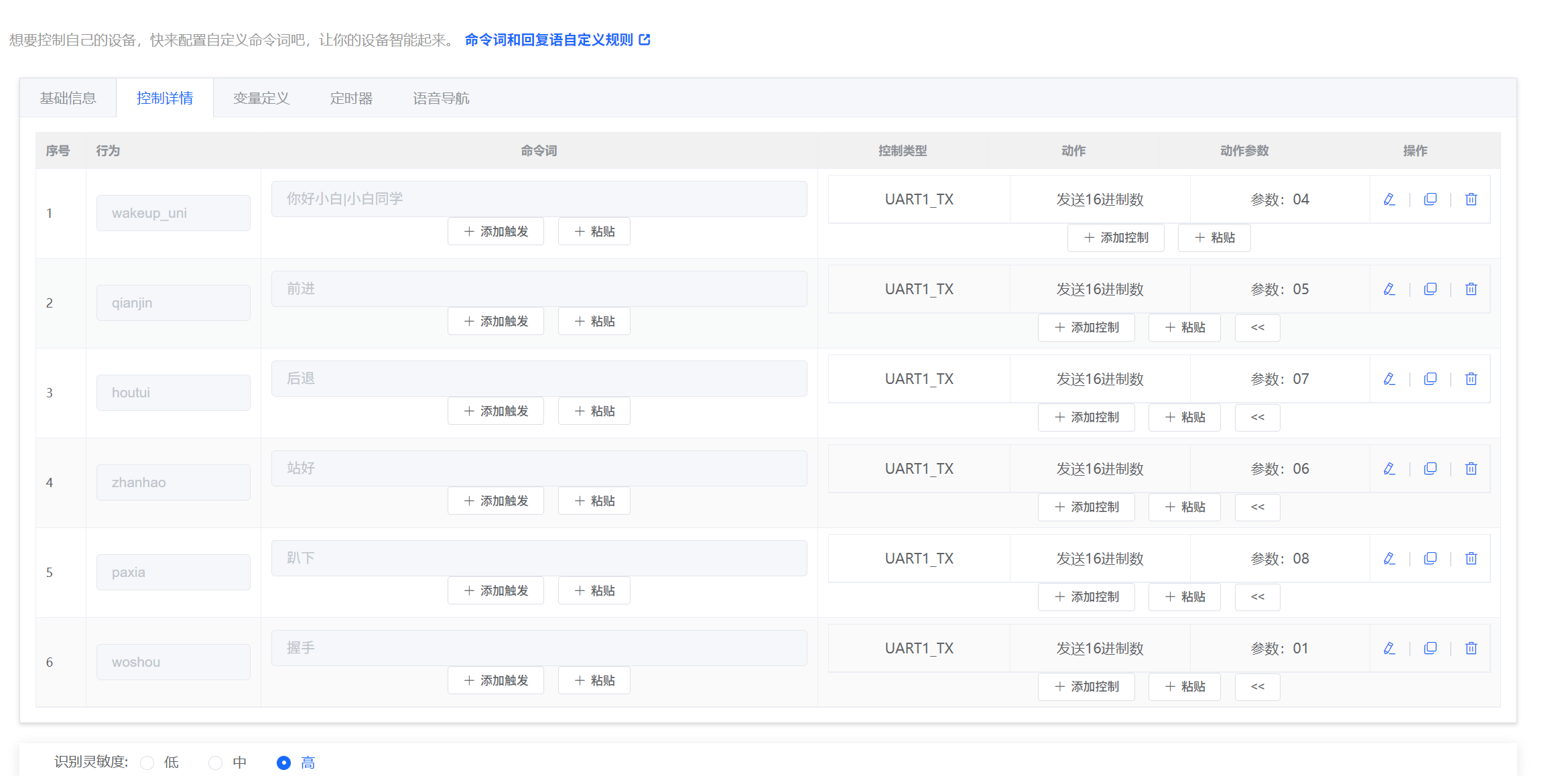
Task: Click the trash icon for the houtui row
Action: (1471, 379)
